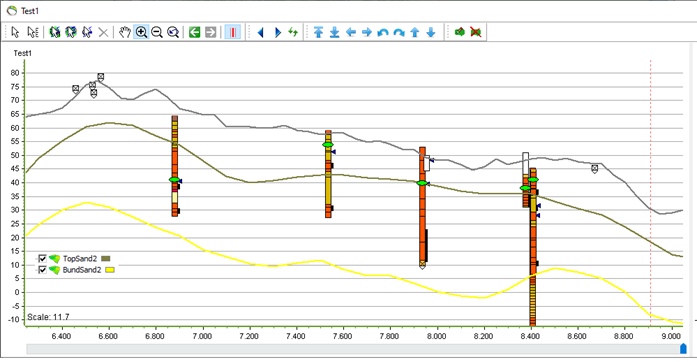The width and height of the screenshot is (697, 362).
Task: Click the yellow BundSand2 color swatch
Action: coord(110,270)
